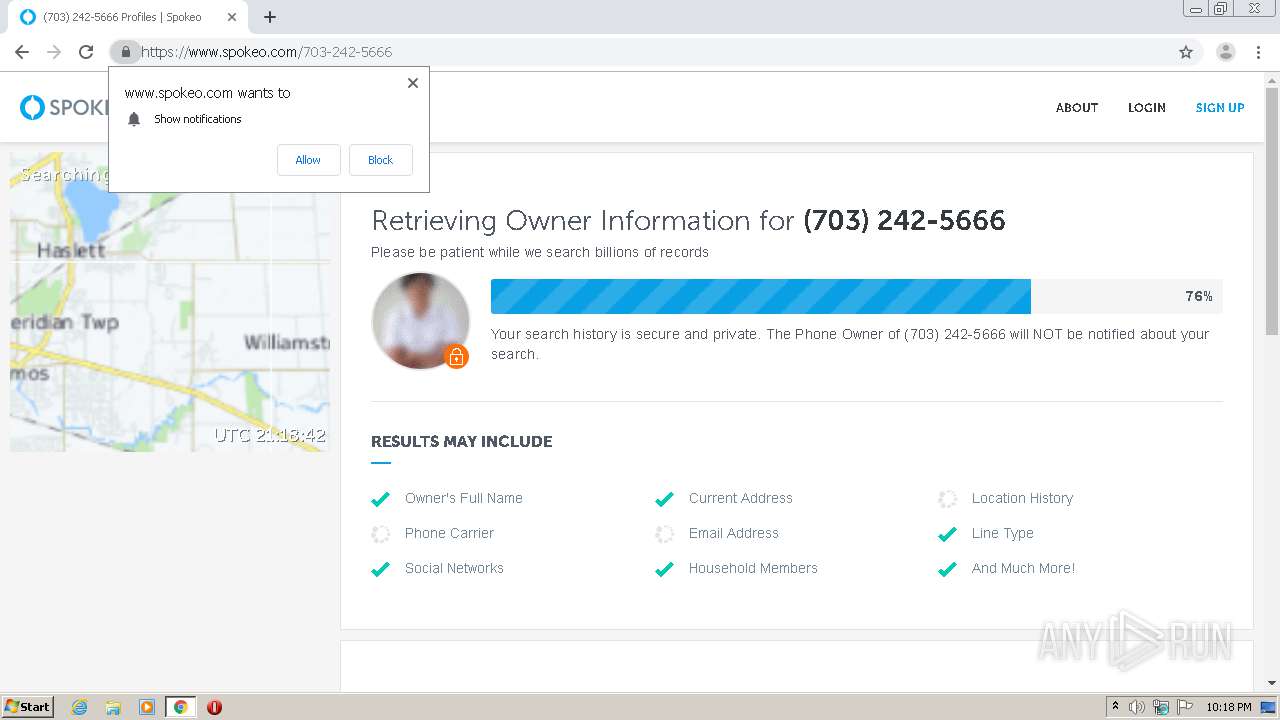Screen dimensions: 1280x720
Task: Open the Chrome profile avatar
Action: coord(1226,52)
